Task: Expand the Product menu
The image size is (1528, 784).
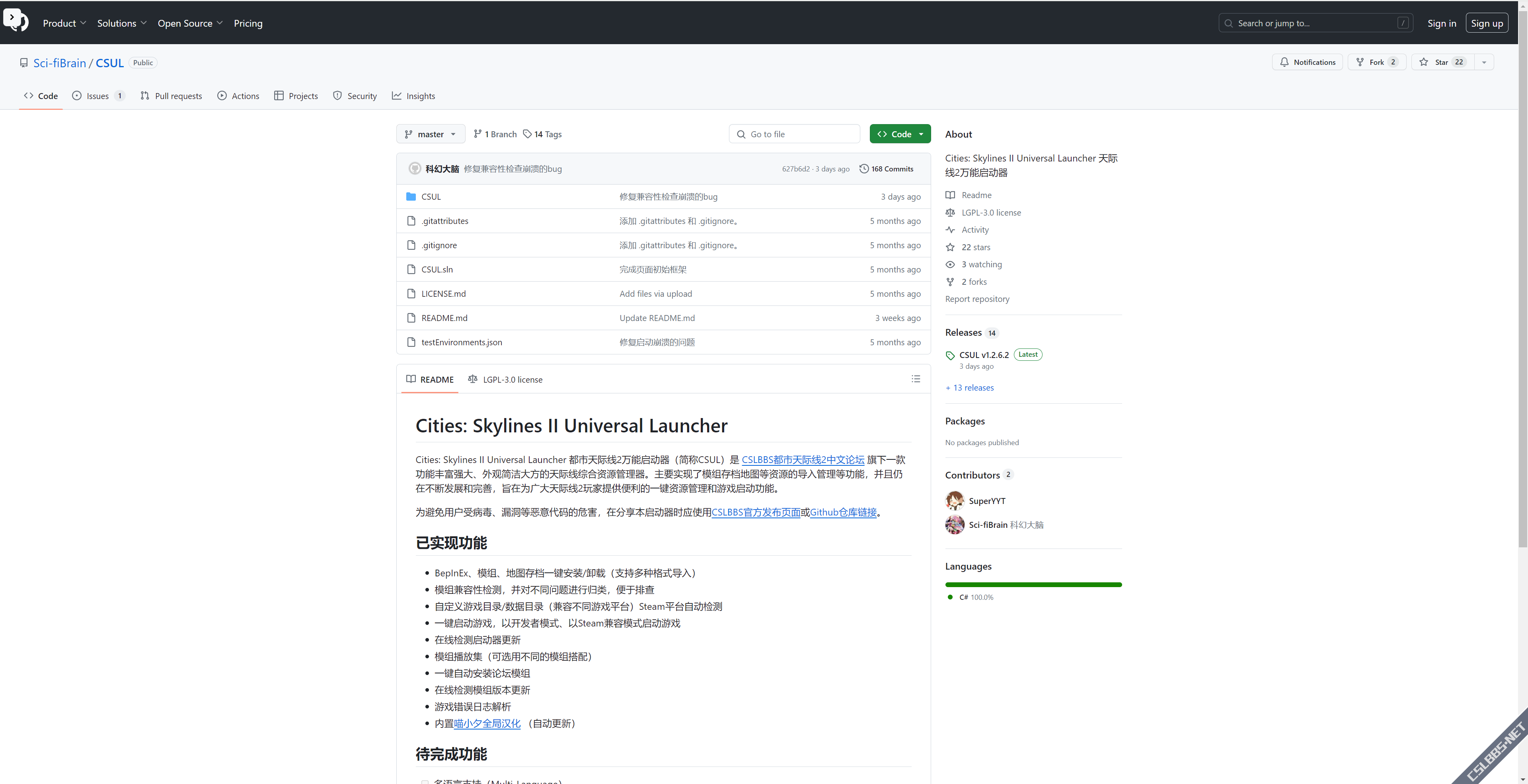Action: pyautogui.click(x=64, y=23)
